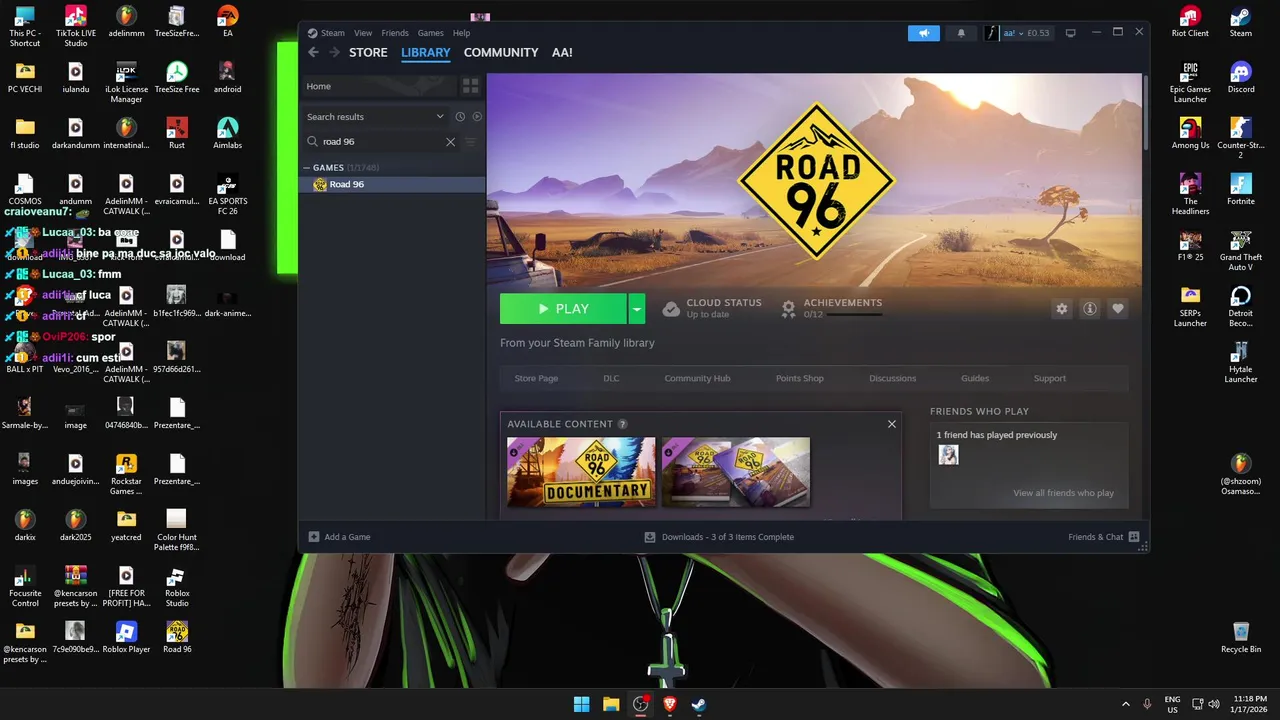Screen dimensions: 1280x720
Task: Select the Discord desktop shortcut
Action: 1241,78
